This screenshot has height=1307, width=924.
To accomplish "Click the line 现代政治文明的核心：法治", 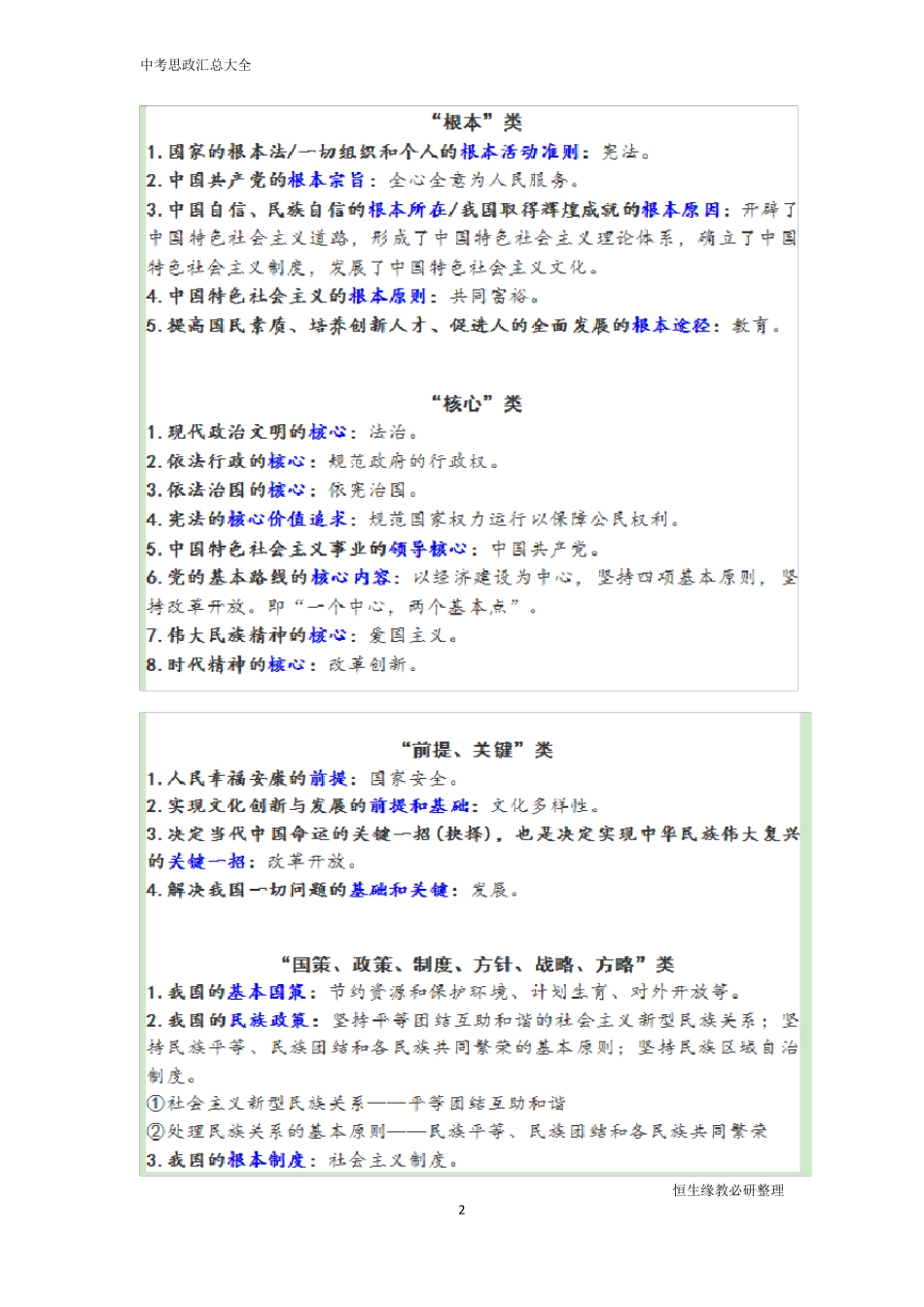I will (x=283, y=432).
